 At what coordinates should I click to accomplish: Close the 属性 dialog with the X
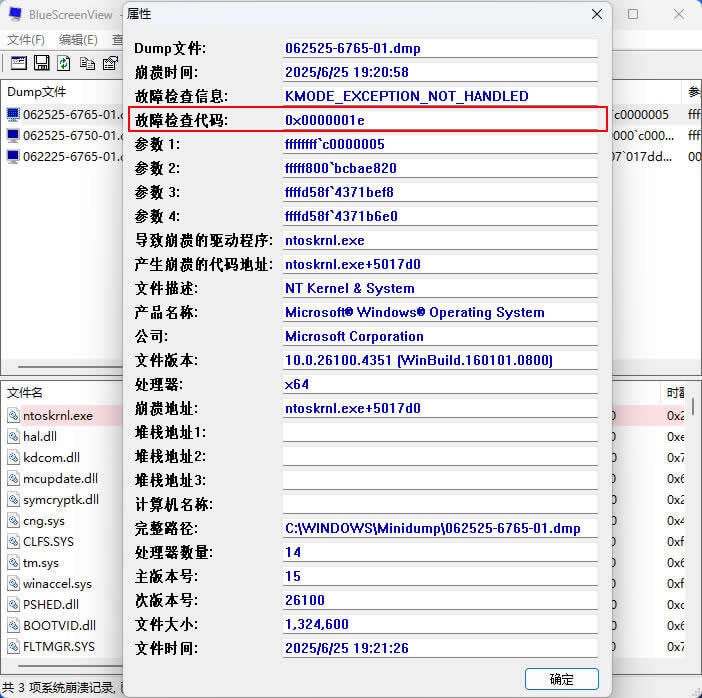pos(597,15)
